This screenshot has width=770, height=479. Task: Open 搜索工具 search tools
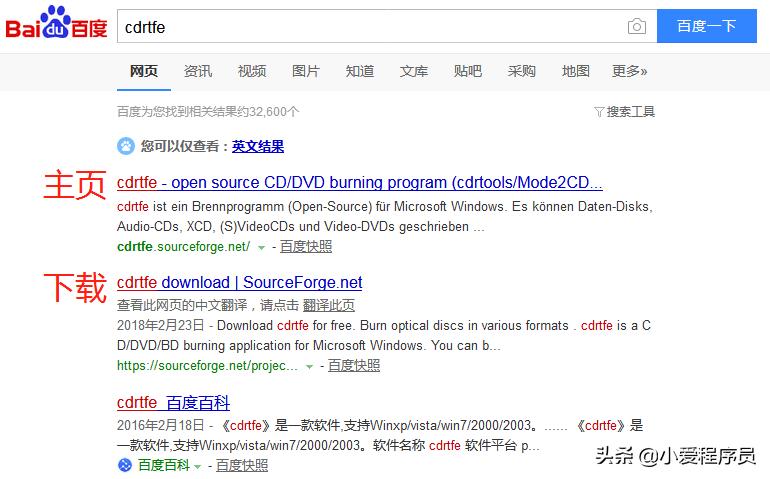coord(631,112)
